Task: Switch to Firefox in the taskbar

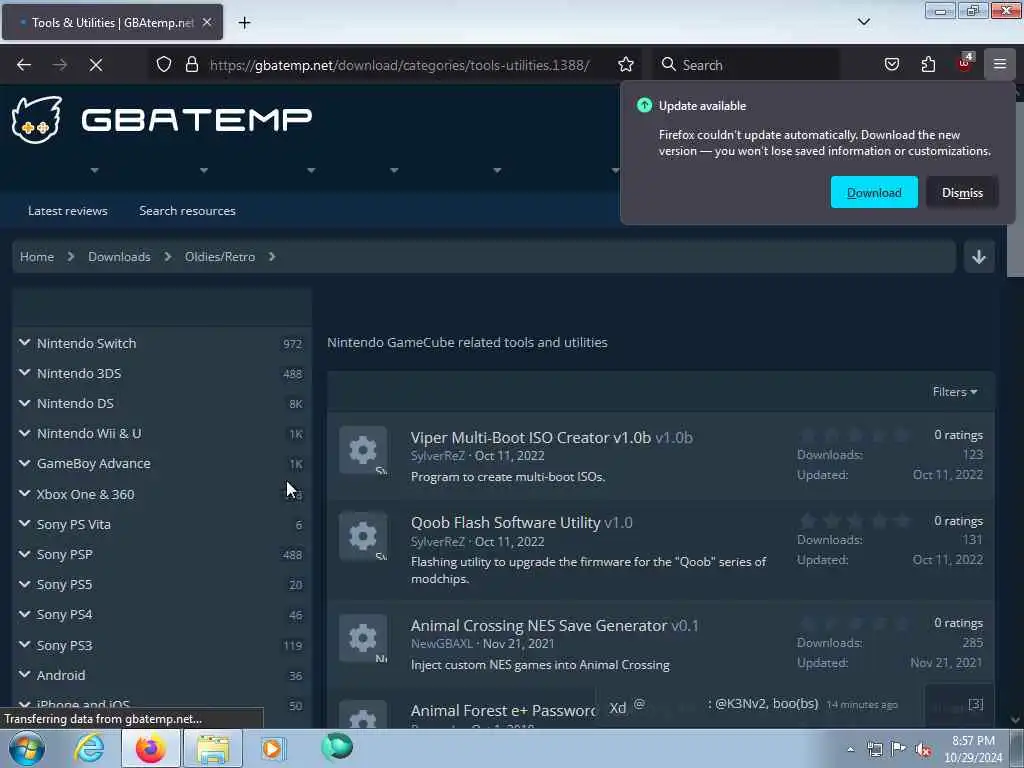Action: [x=151, y=748]
